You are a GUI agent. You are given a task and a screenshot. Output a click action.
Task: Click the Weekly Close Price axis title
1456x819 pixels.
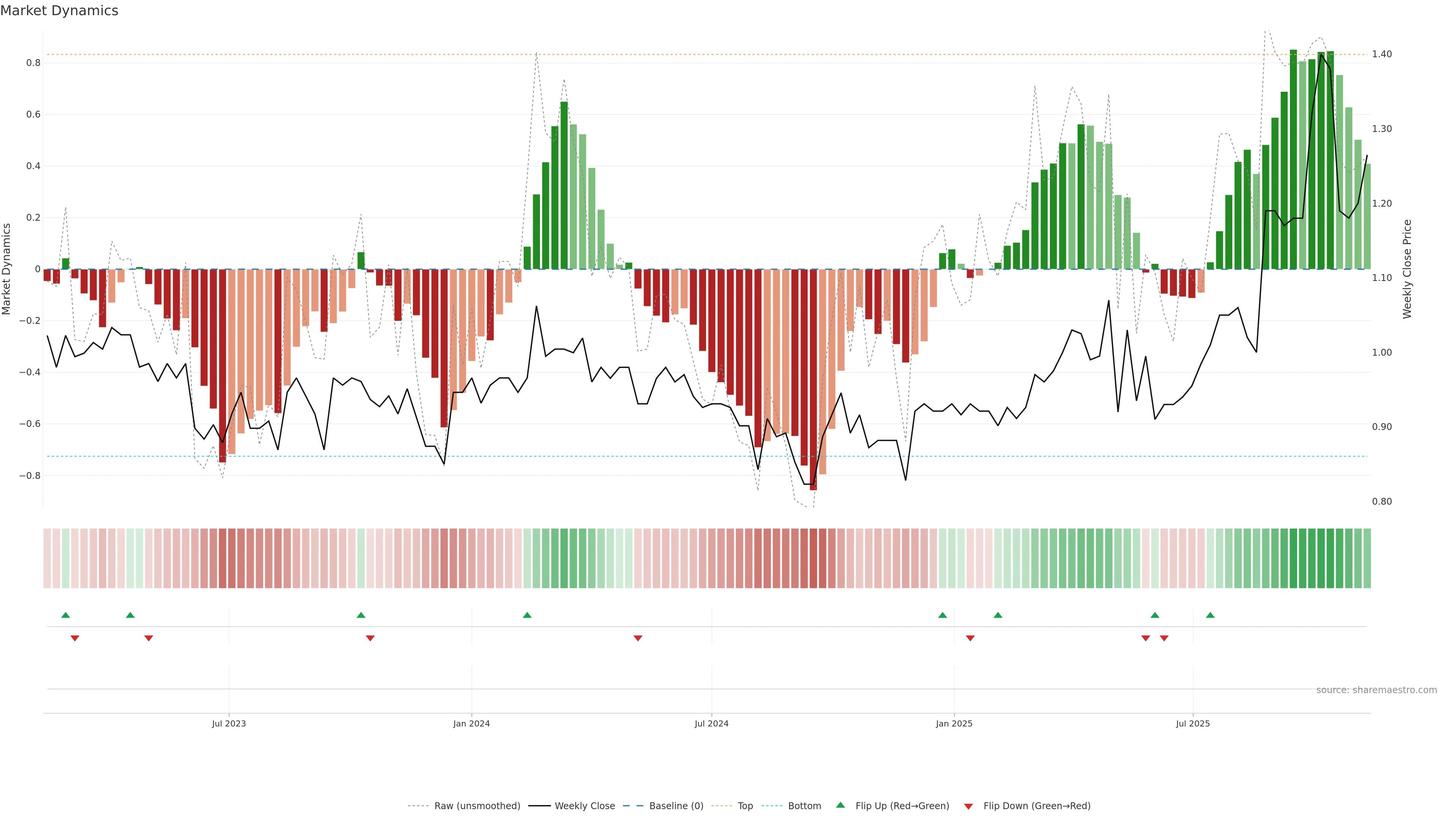(1407, 269)
